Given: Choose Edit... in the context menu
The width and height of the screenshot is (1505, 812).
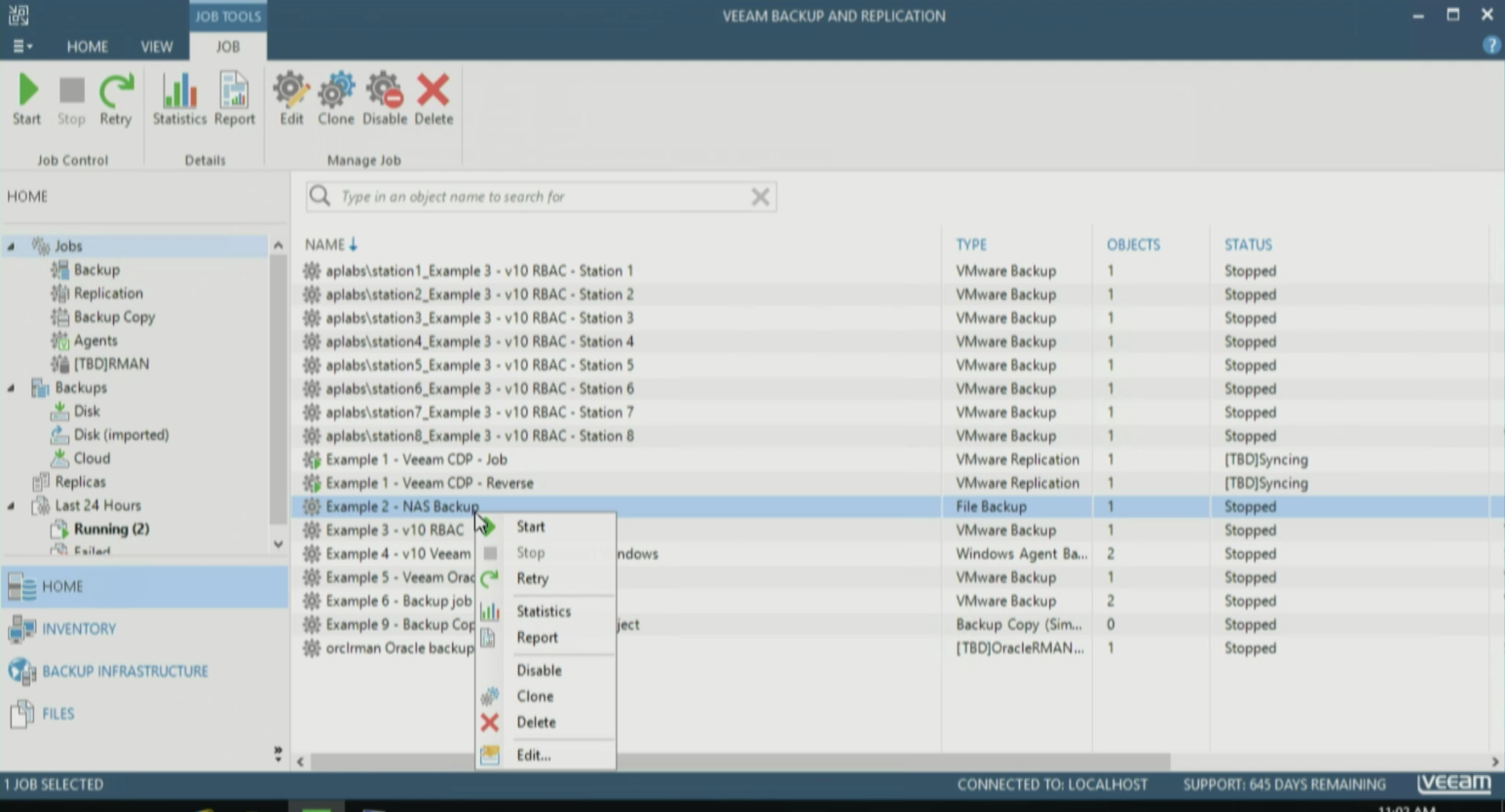Looking at the screenshot, I should pos(546,755).
